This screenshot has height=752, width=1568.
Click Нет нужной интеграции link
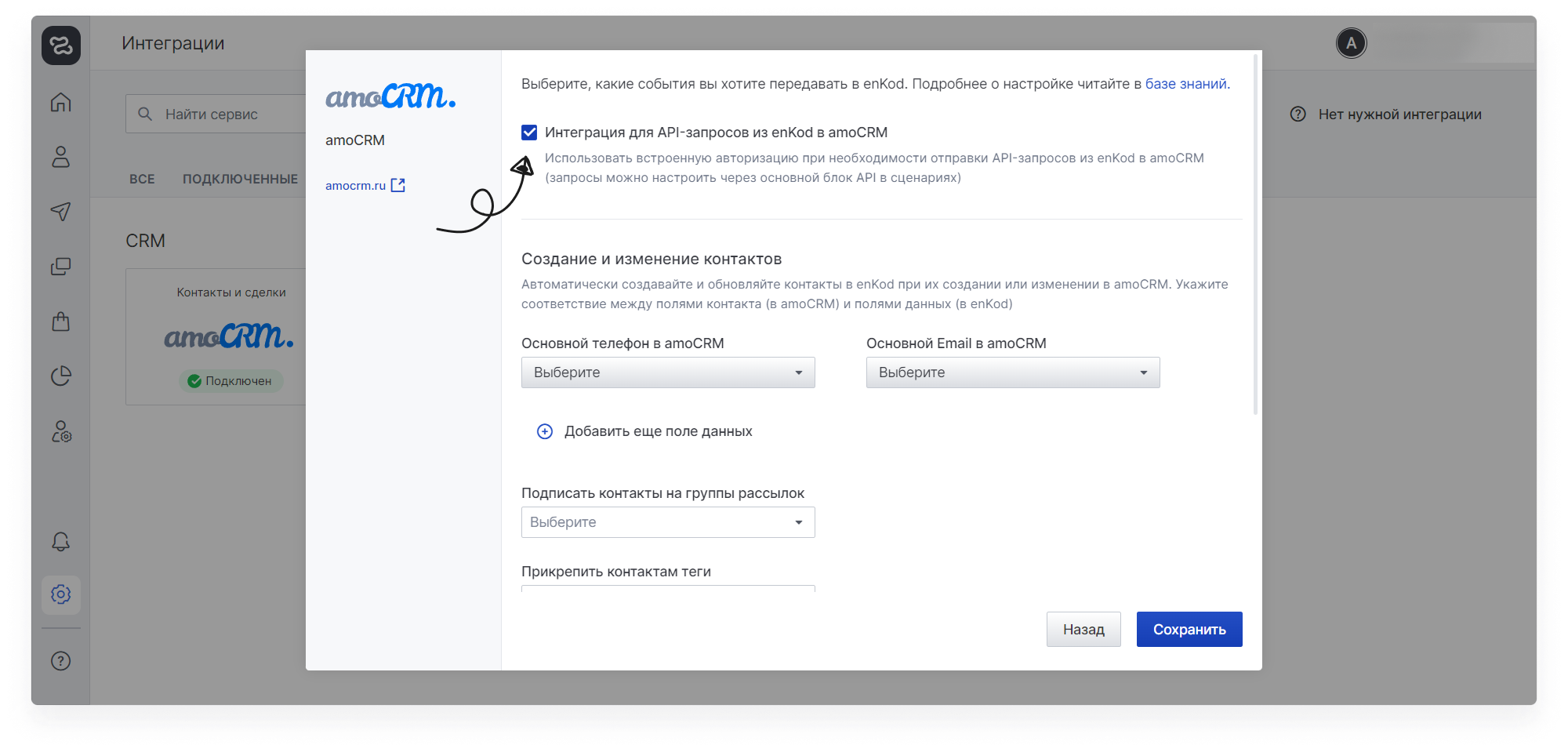pos(1399,114)
